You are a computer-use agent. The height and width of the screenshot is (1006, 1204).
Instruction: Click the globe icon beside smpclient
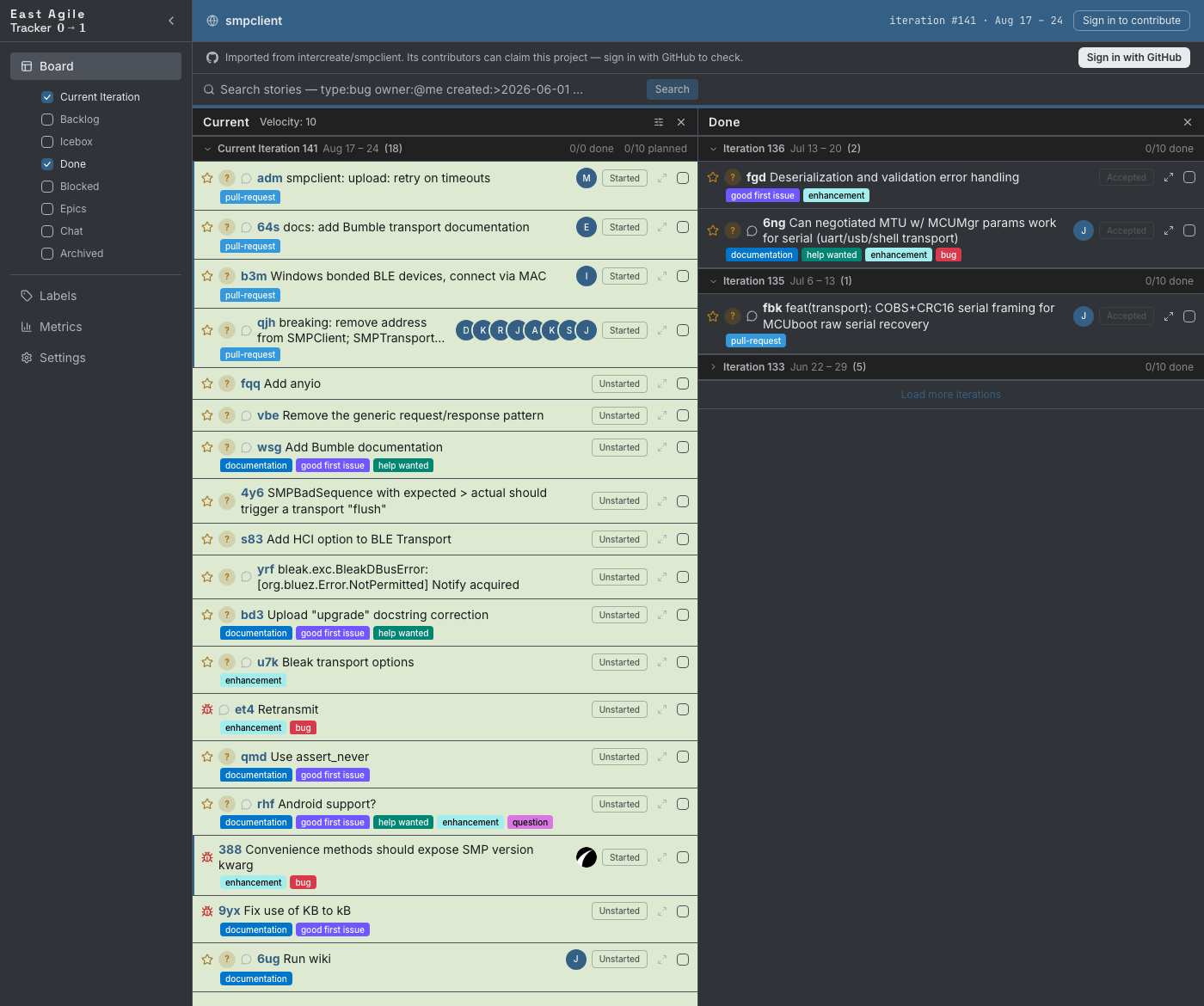click(212, 21)
